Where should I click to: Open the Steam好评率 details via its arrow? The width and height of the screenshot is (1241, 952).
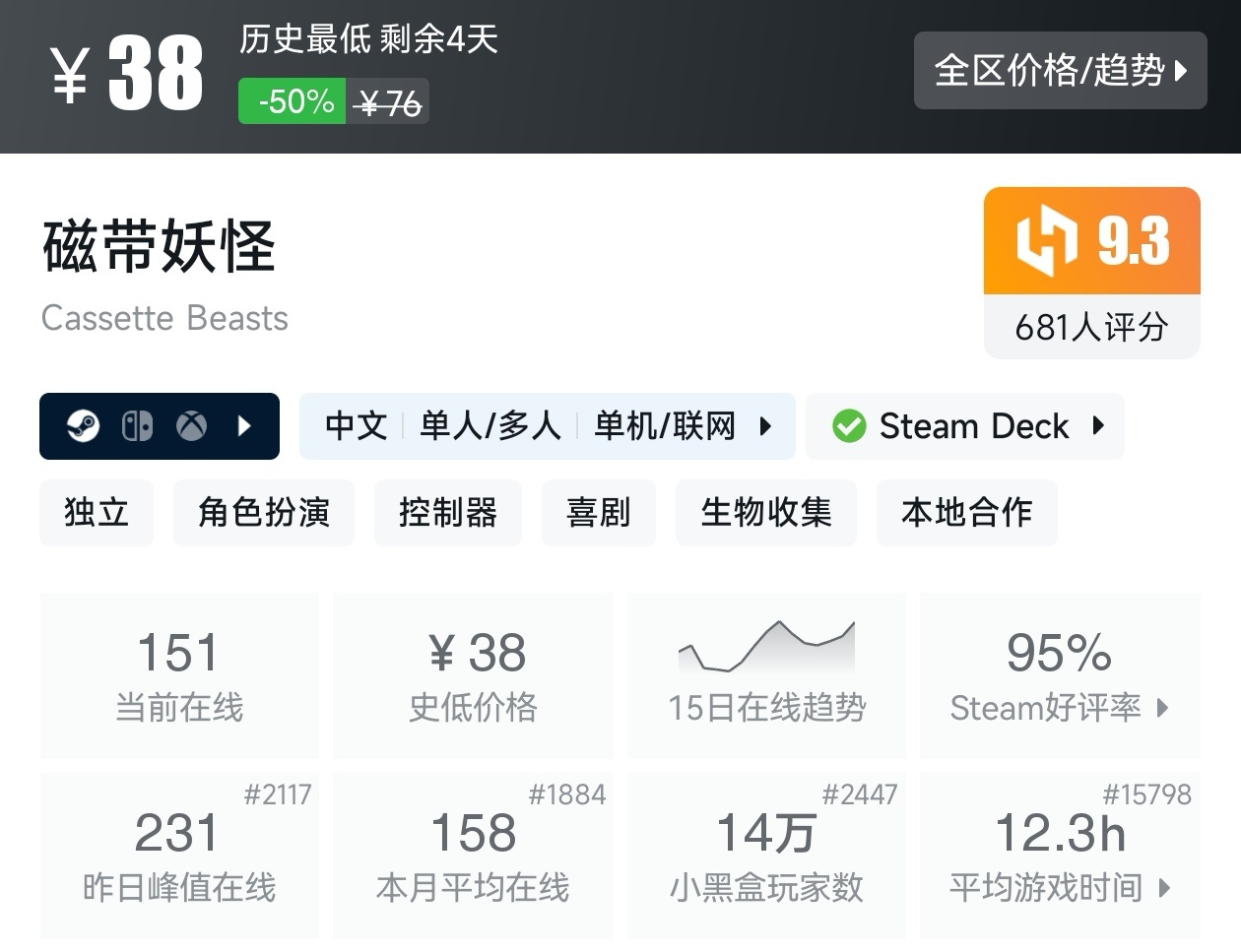(1164, 708)
